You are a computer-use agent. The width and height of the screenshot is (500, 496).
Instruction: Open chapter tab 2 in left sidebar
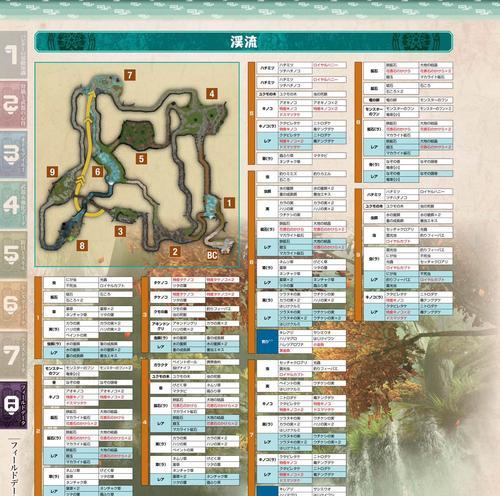click(x=13, y=105)
